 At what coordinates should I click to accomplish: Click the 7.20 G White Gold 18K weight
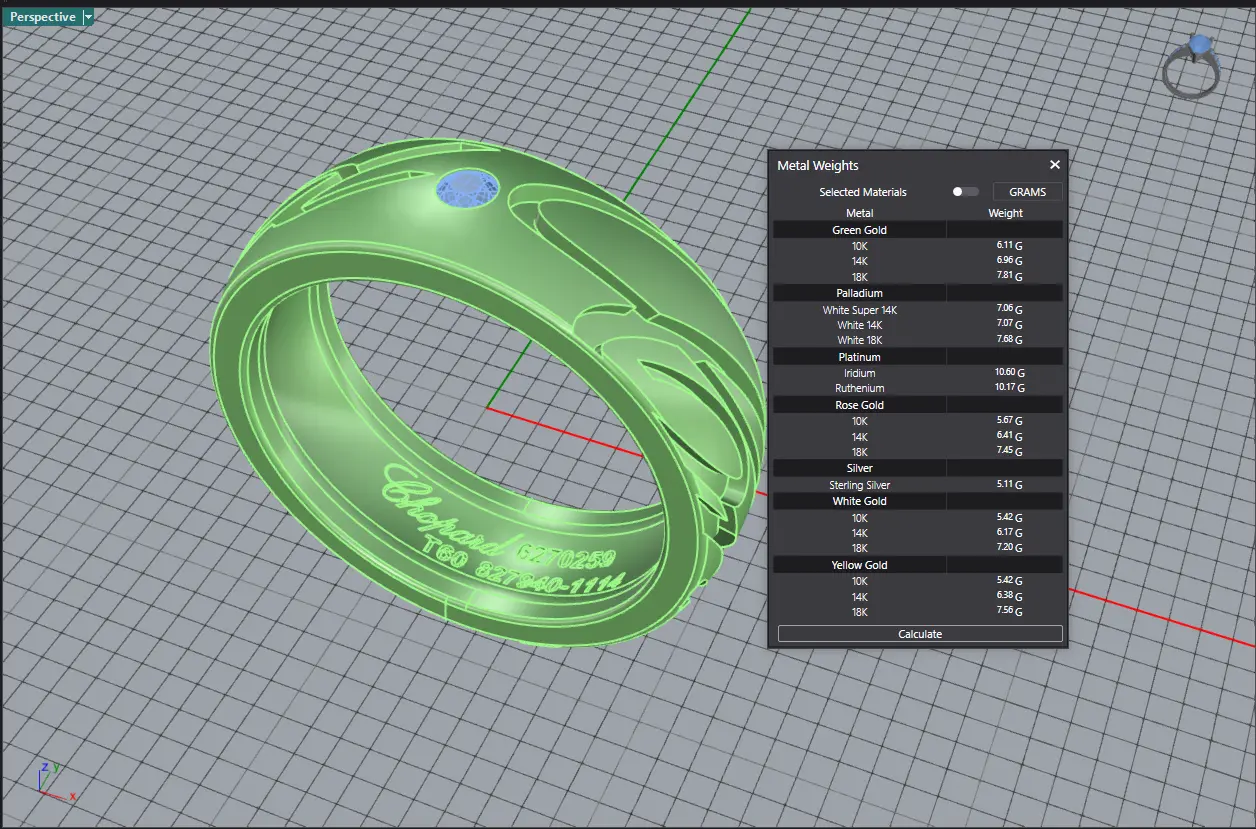[1009, 548]
